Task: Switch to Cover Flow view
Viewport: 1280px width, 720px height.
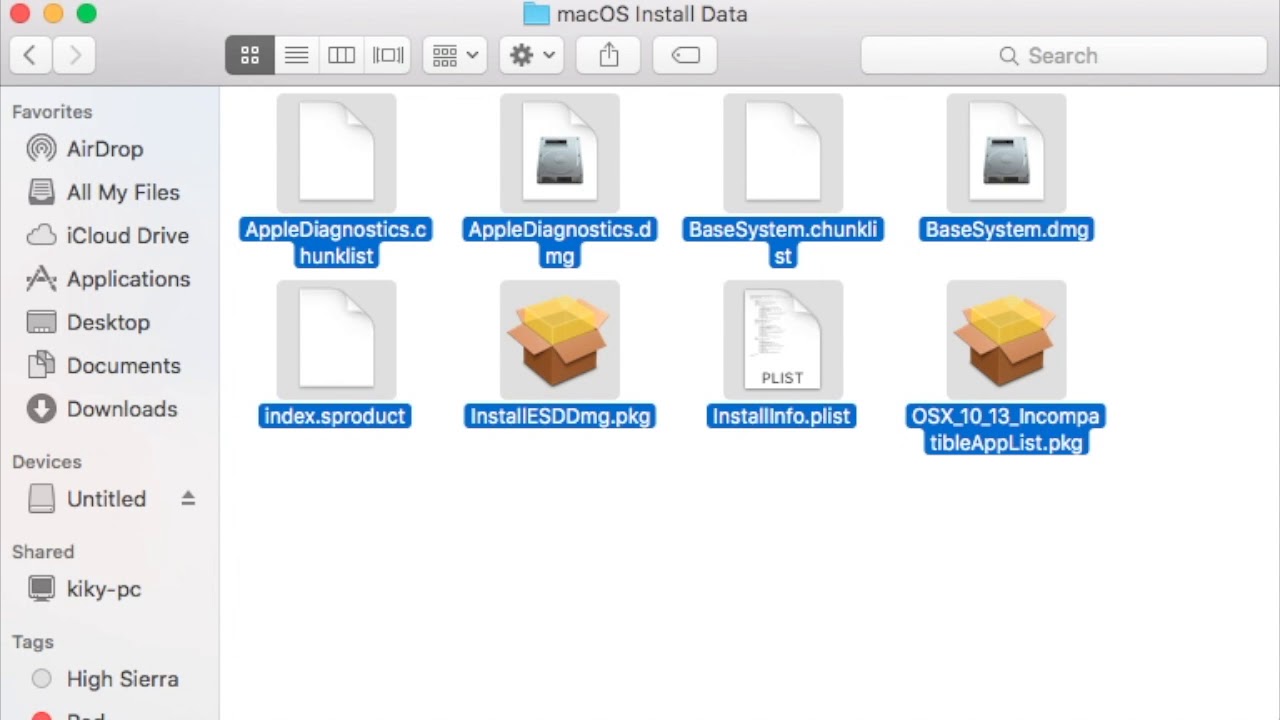Action: point(388,55)
